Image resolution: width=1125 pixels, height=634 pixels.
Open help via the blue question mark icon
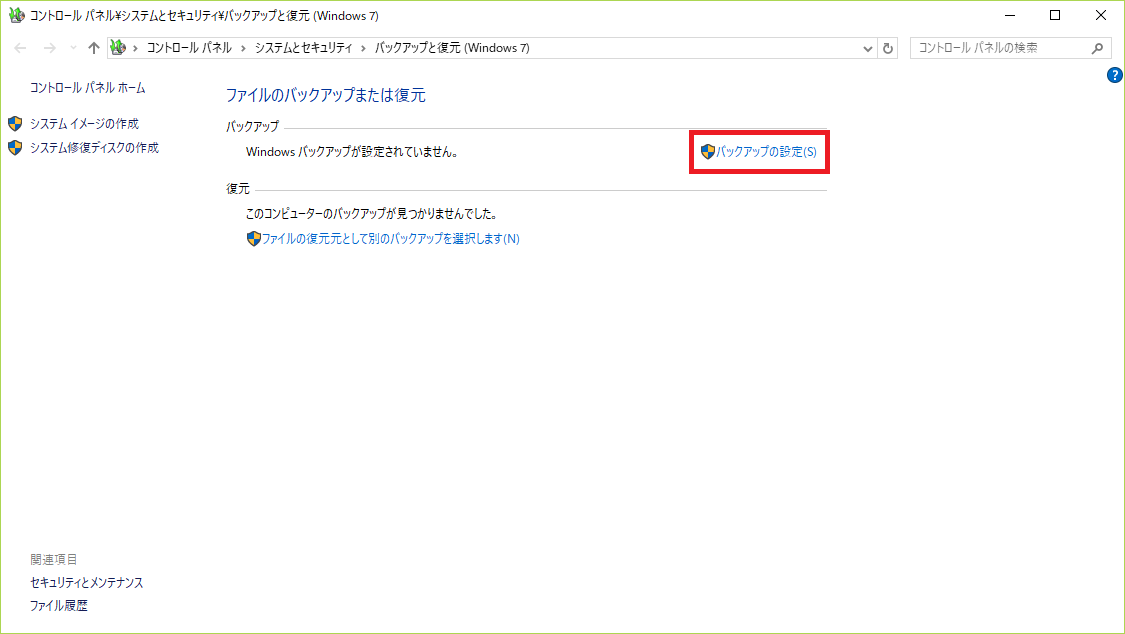[1114, 75]
